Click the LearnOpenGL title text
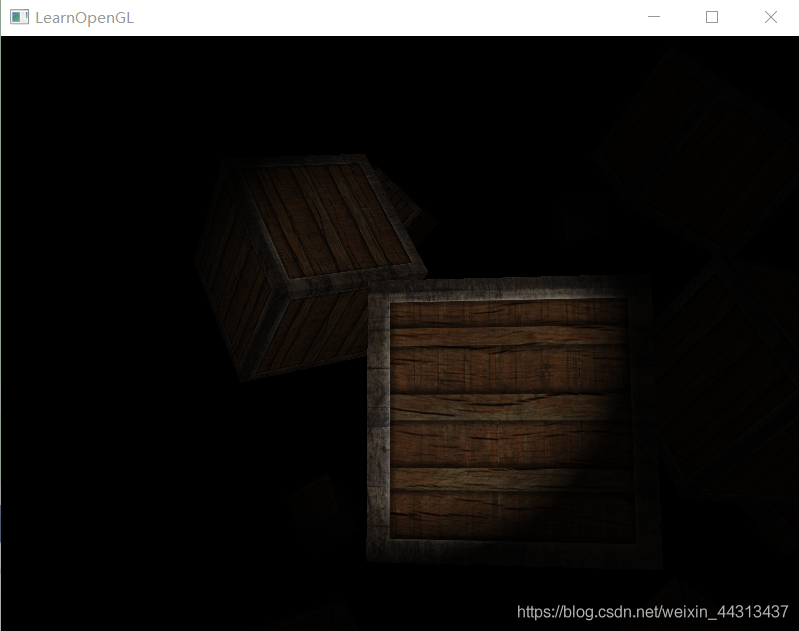Image resolution: width=799 pixels, height=631 pixels. click(85, 18)
